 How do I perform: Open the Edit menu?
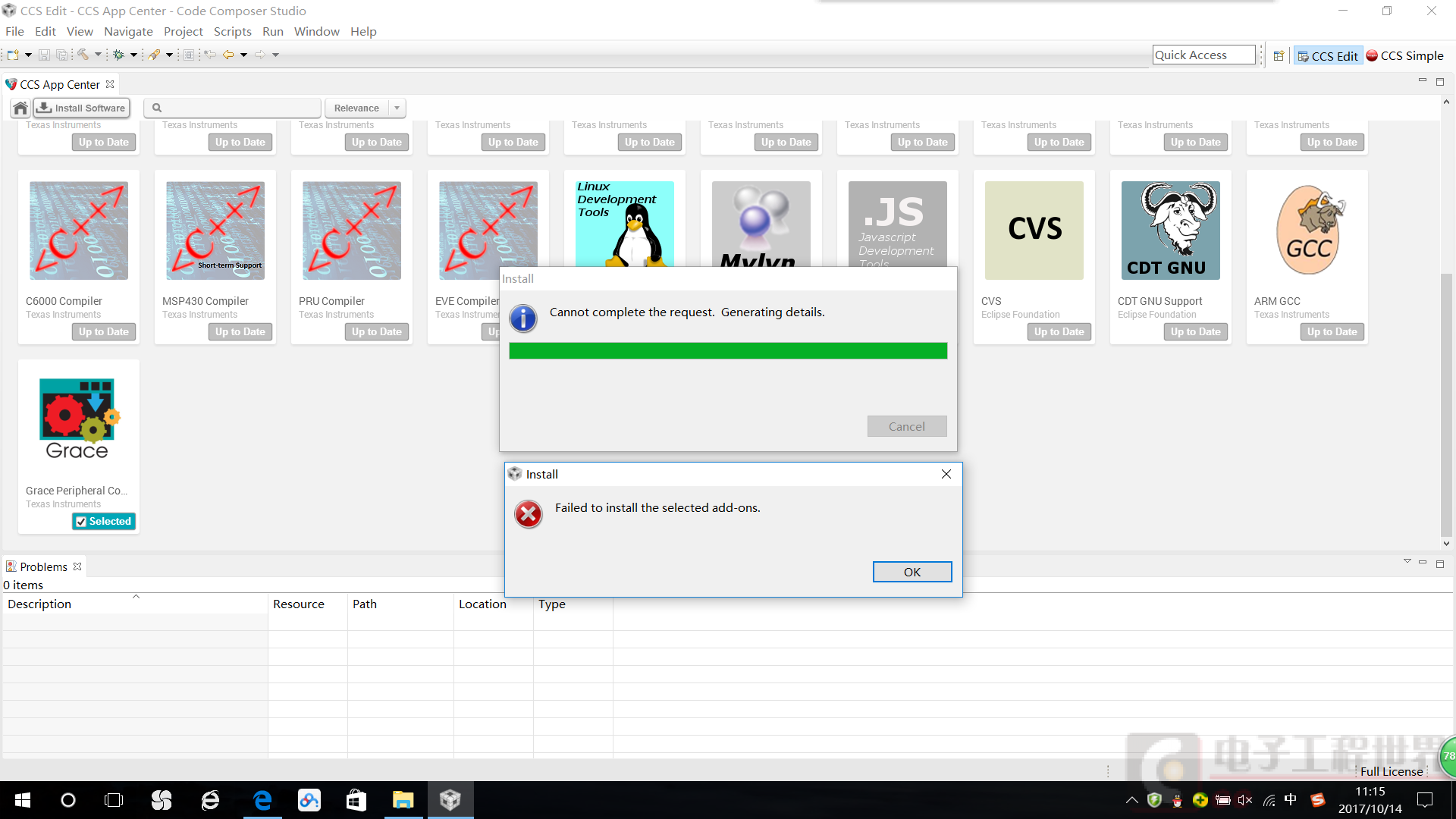(45, 31)
